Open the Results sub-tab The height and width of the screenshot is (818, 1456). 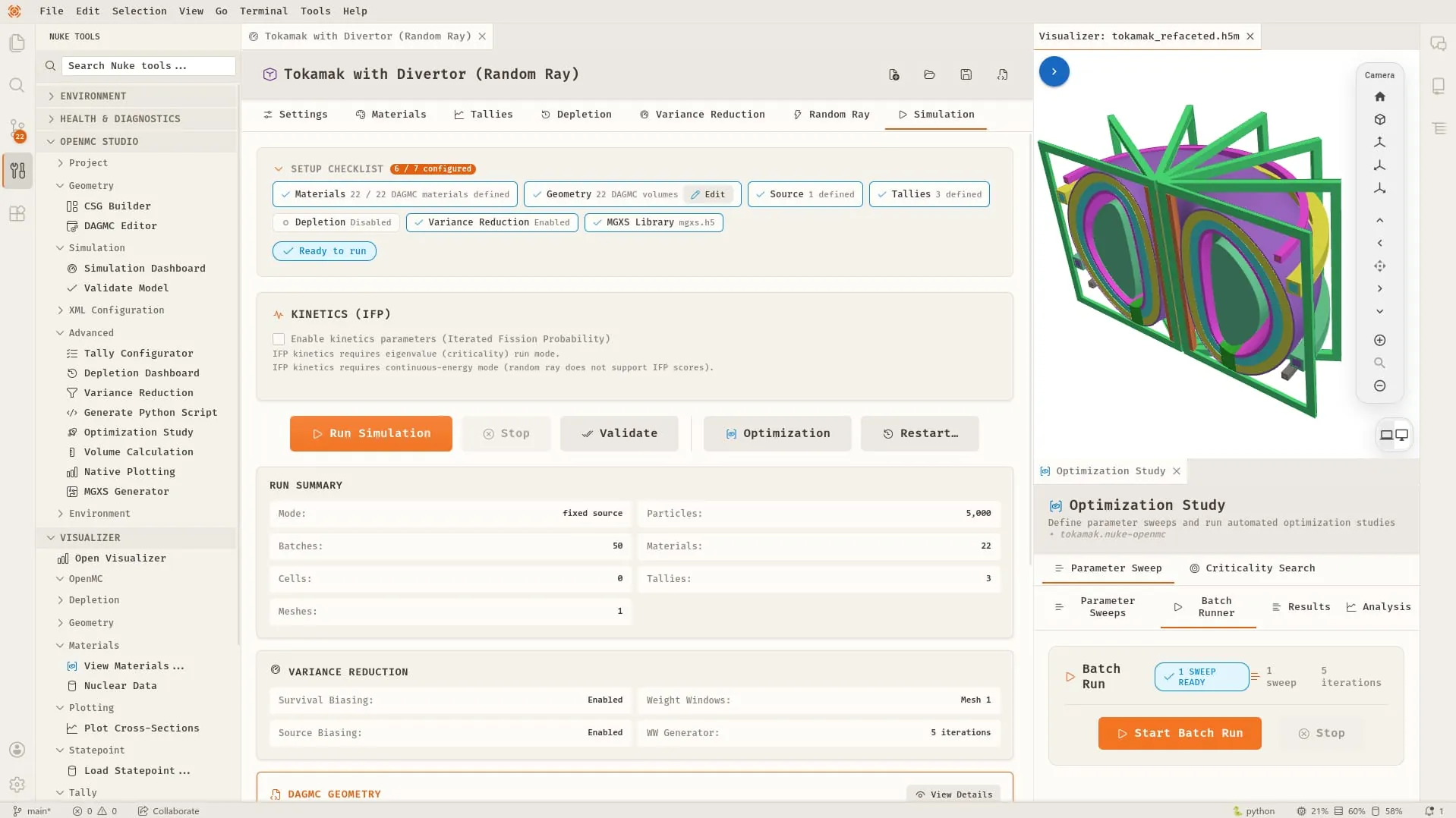click(1301, 607)
